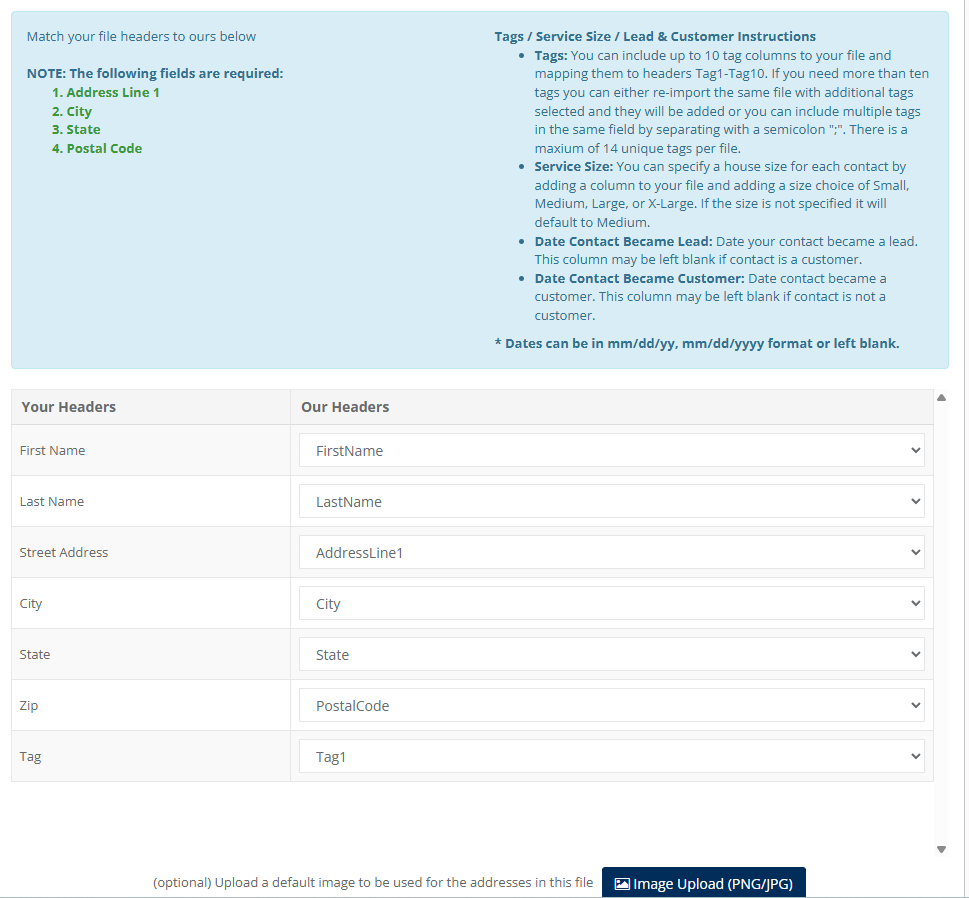The width and height of the screenshot is (969, 898).
Task: Click the Image Upload (PNG/JPG) button
Action: (703, 883)
